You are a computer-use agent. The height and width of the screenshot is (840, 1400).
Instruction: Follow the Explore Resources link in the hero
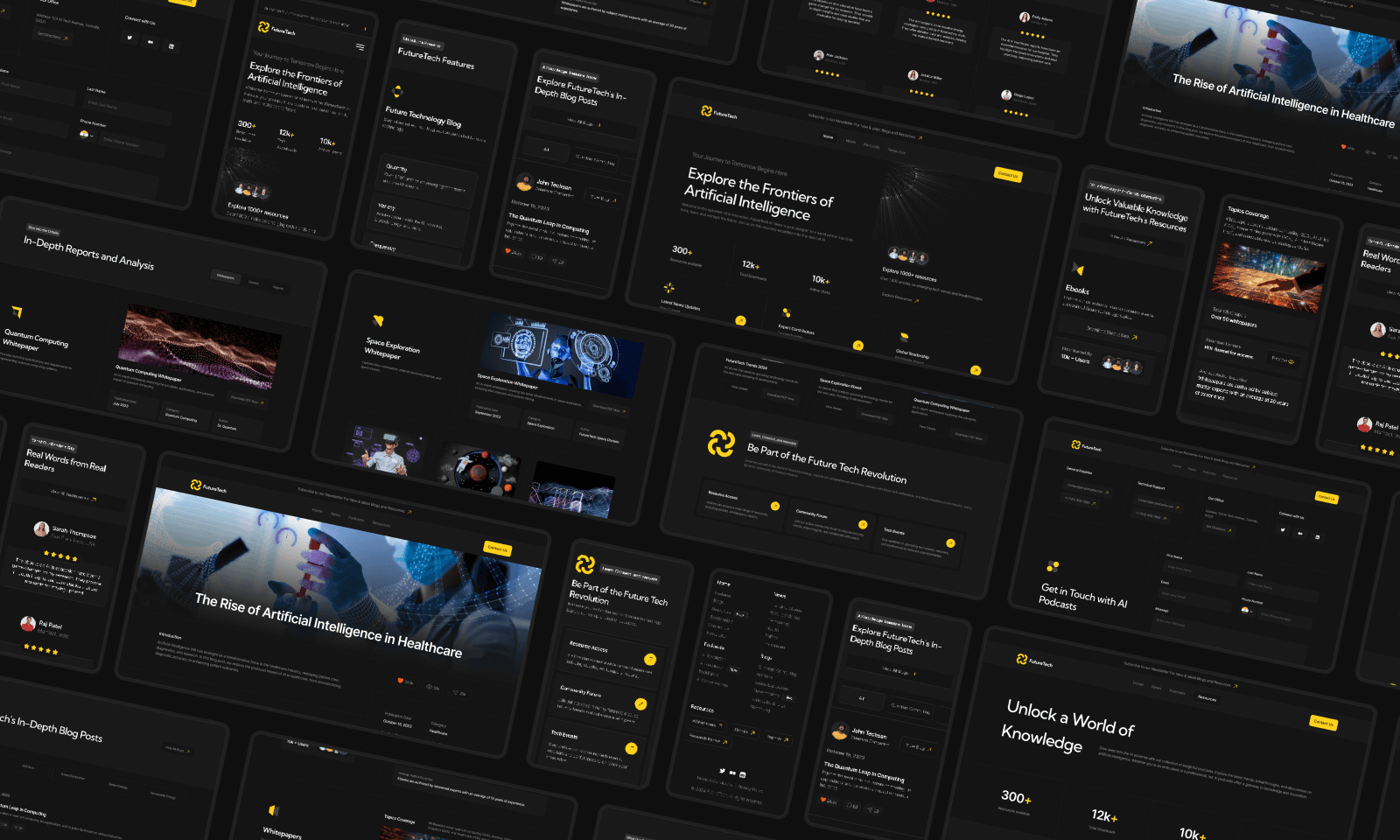[x=899, y=297]
